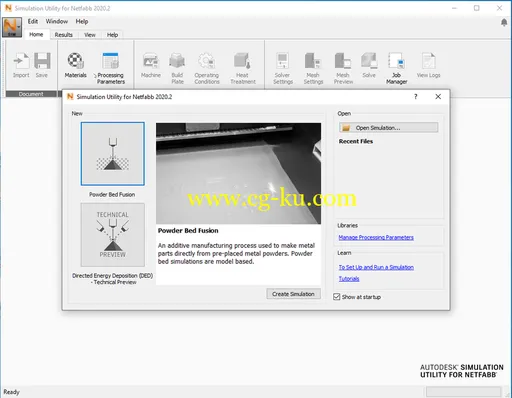Open the Job Manager

tap(397, 68)
